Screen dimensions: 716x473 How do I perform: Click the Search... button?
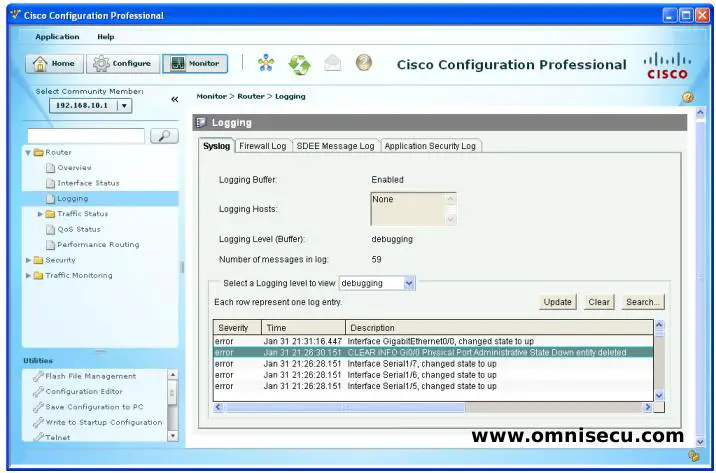click(x=642, y=302)
